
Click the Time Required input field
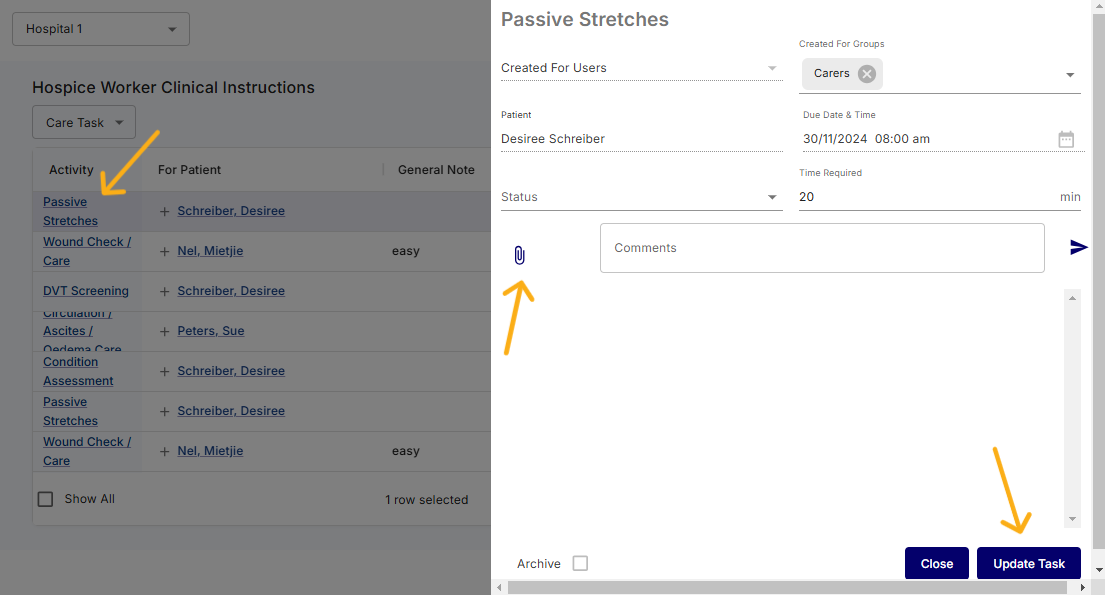(925, 197)
